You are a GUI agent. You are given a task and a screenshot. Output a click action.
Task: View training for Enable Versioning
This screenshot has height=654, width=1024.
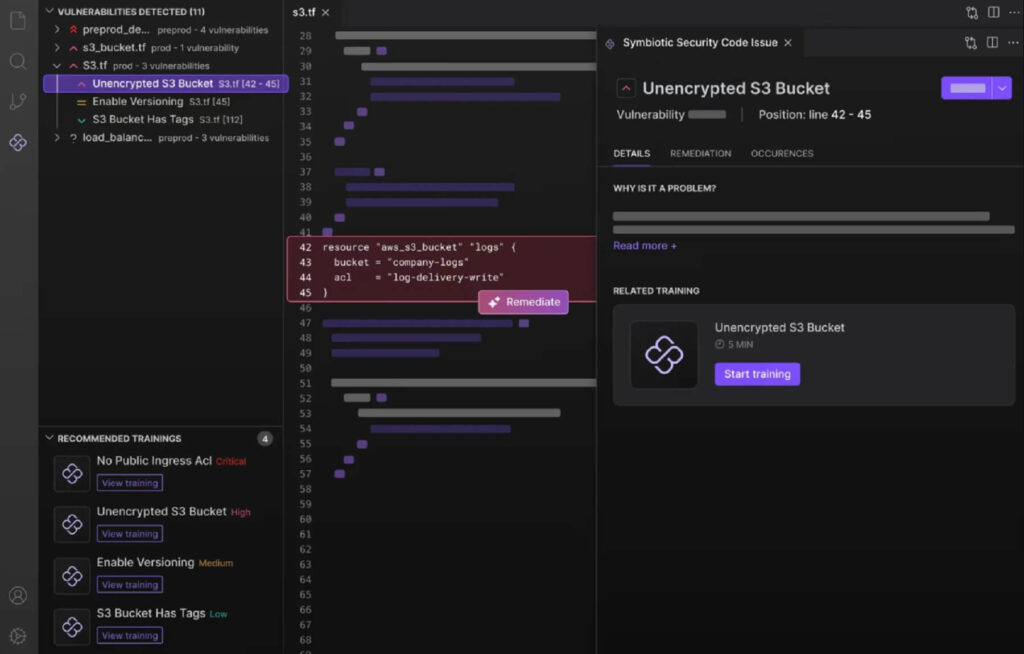(130, 585)
